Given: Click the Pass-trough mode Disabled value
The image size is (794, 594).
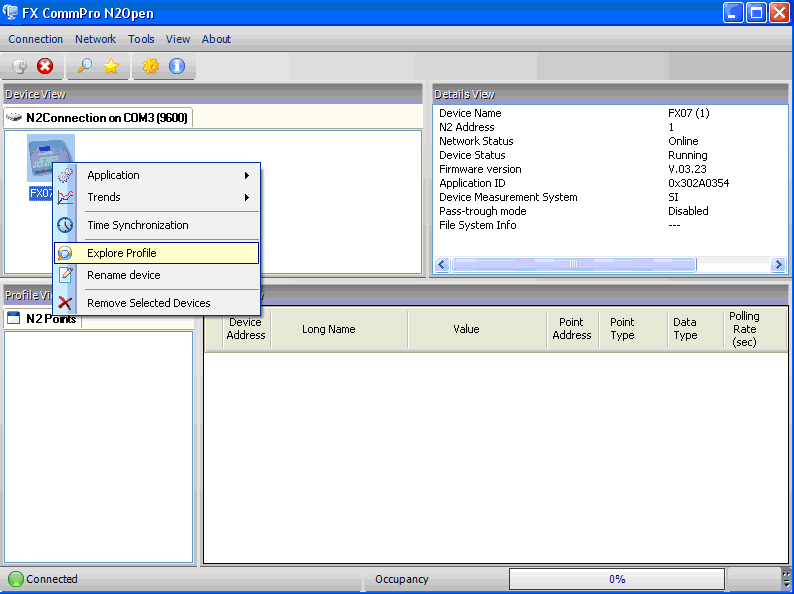Looking at the screenshot, I should click(688, 211).
